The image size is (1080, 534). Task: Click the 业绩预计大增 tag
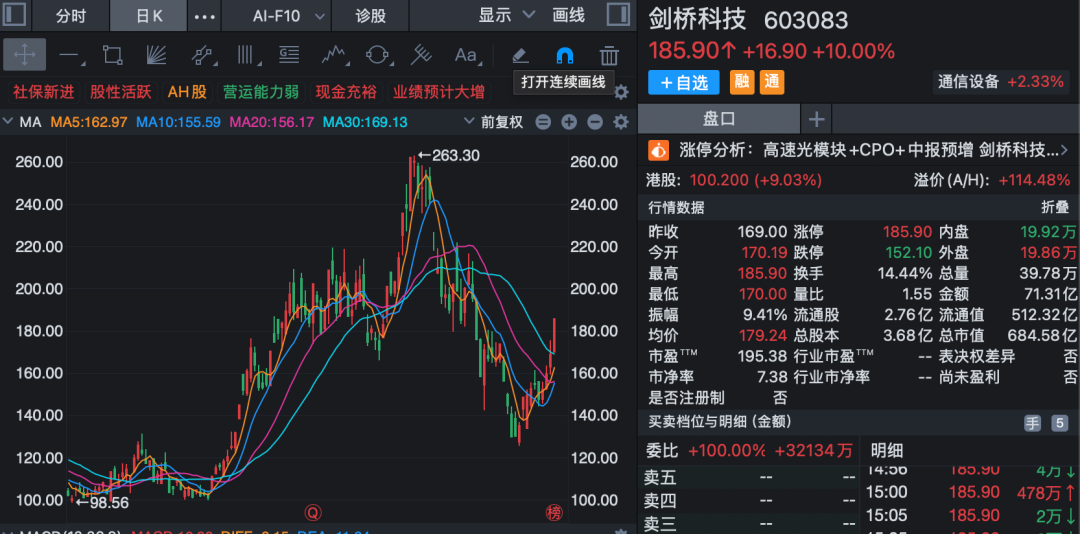439,92
